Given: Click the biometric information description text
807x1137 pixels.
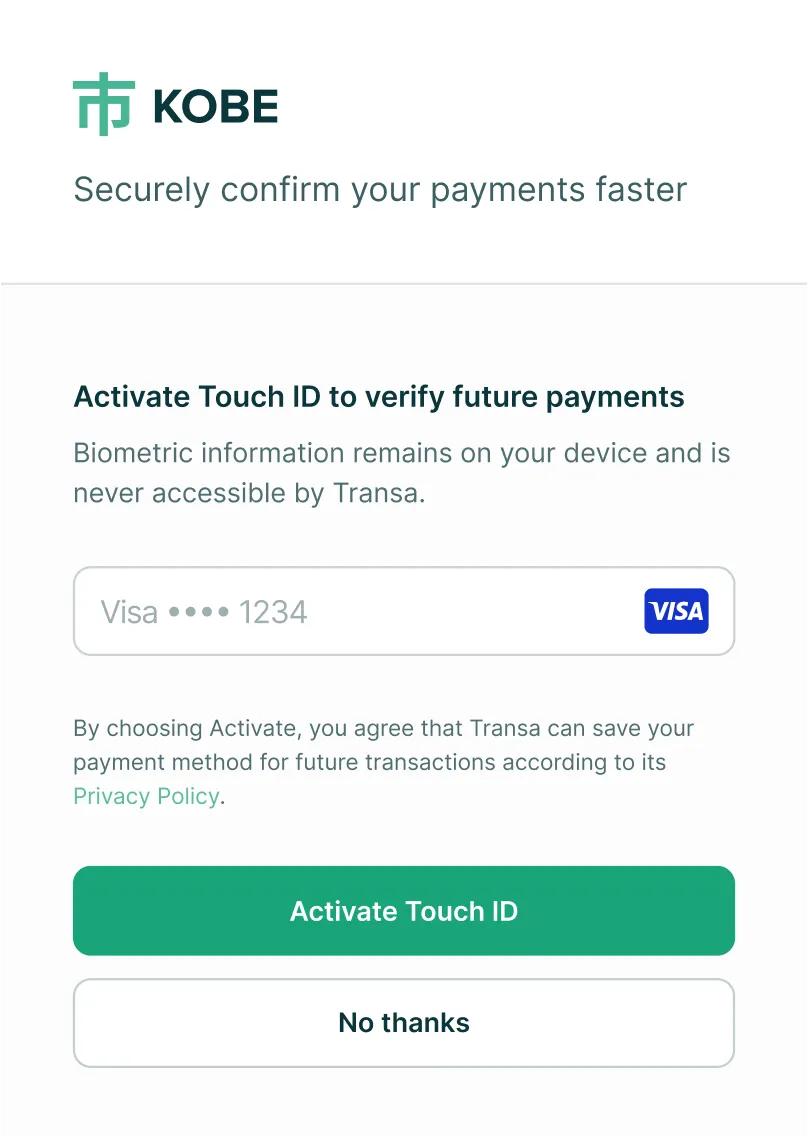Looking at the screenshot, I should [x=402, y=472].
